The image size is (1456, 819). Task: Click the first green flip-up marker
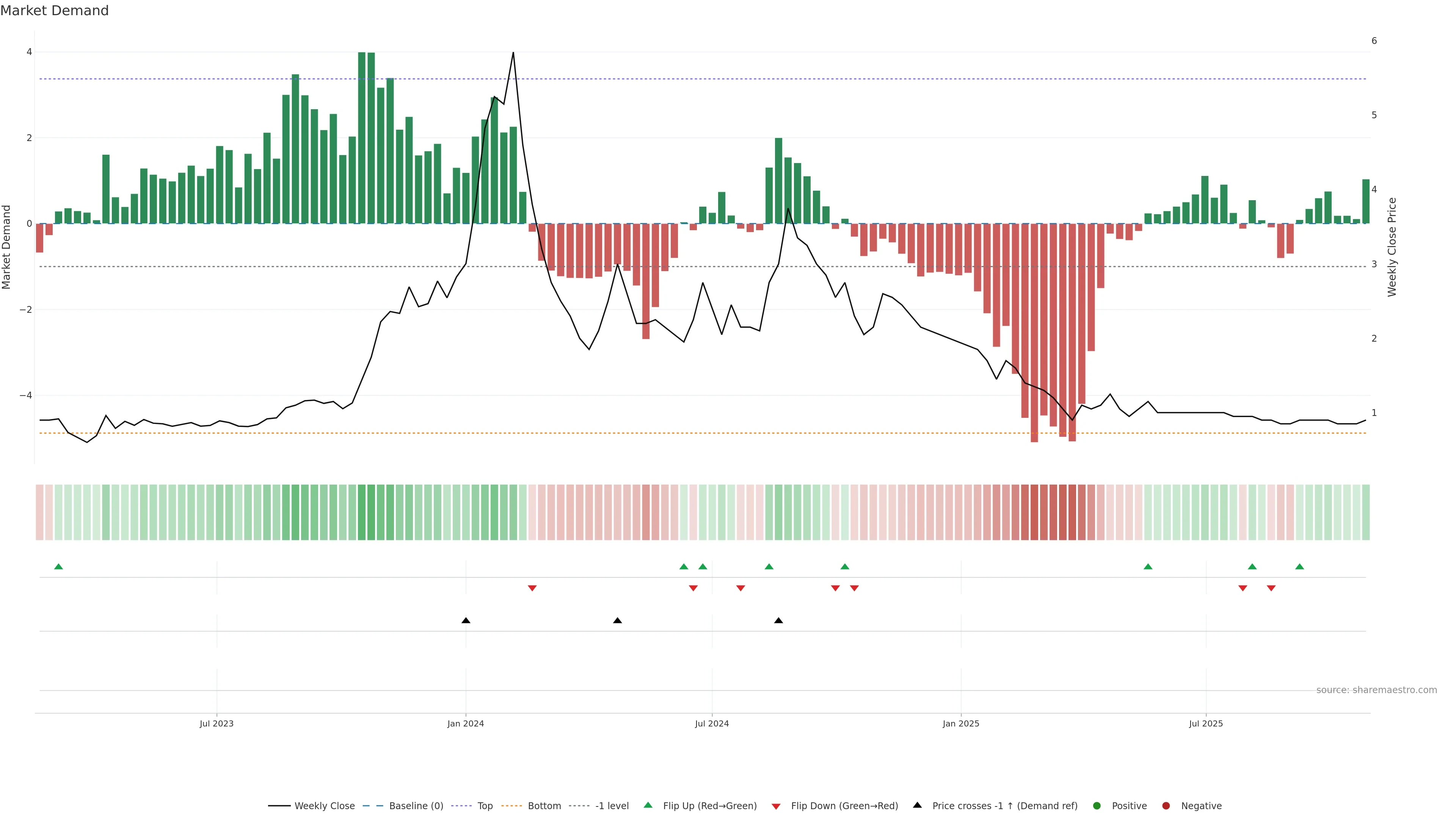tap(58, 566)
